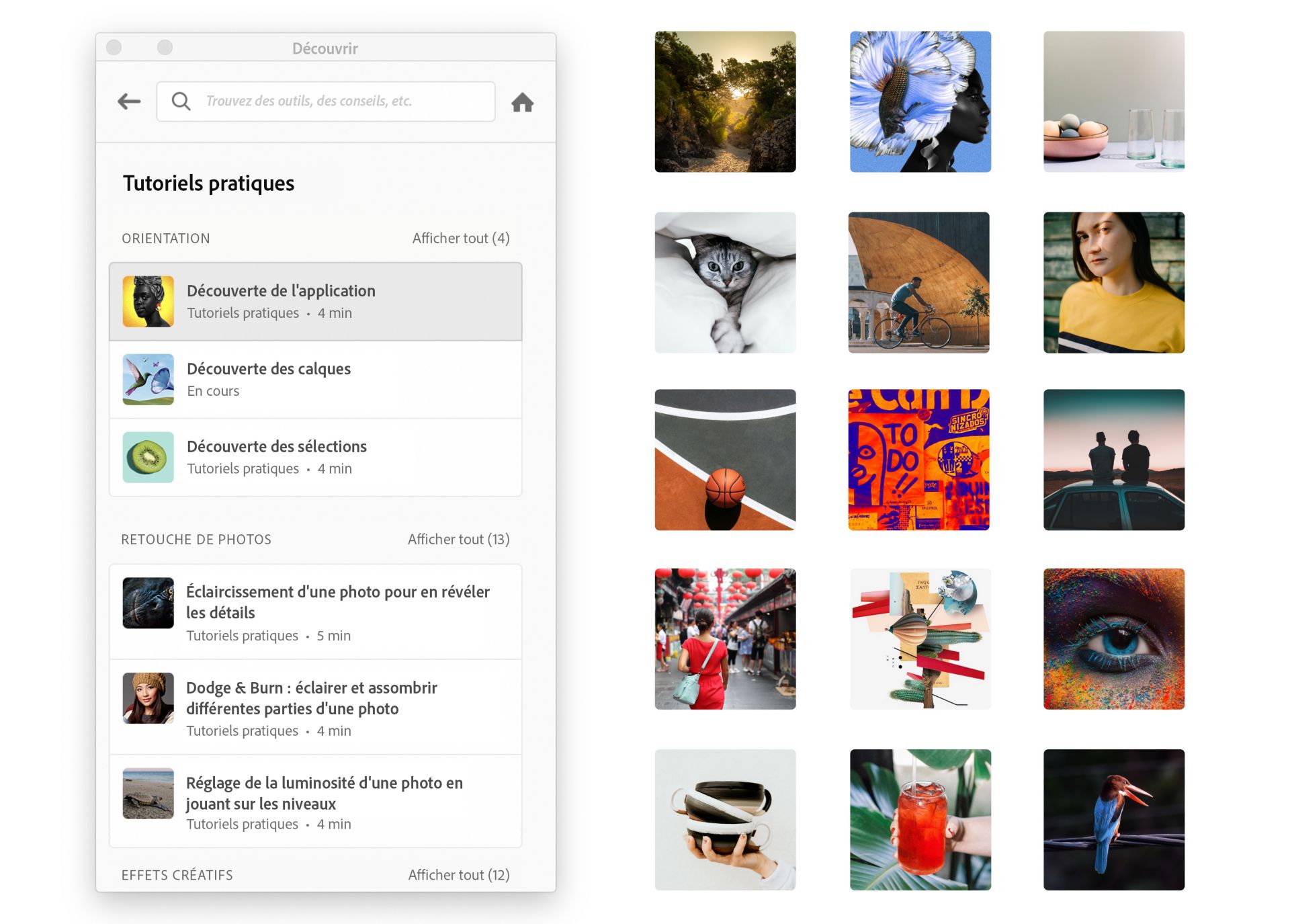
Task: Click the search magnifier icon
Action: pyautogui.click(x=181, y=101)
